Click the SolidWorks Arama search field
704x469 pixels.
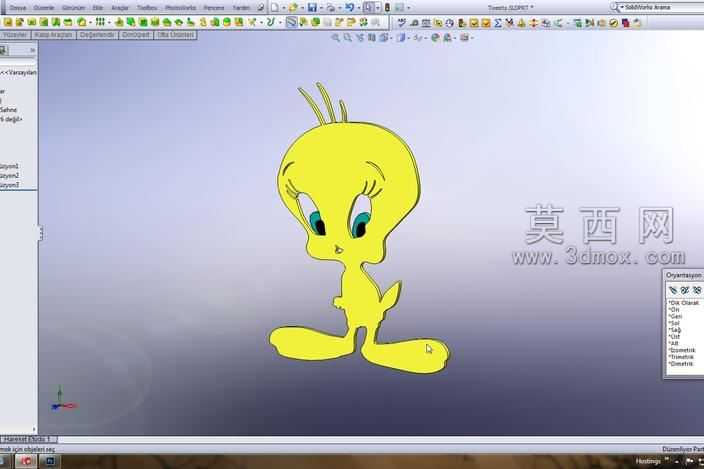[x=664, y=7]
